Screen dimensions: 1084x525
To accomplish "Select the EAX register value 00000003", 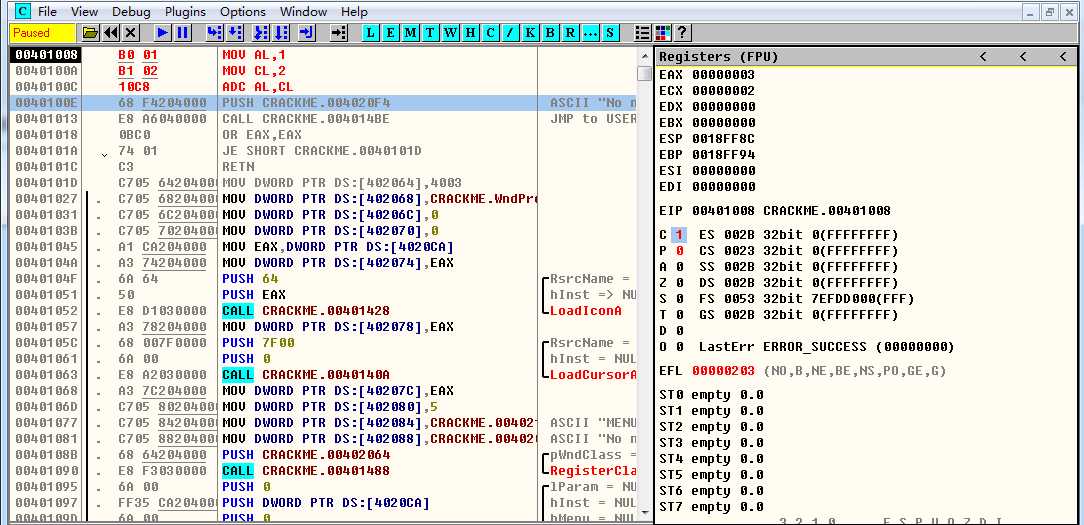I will [723, 75].
